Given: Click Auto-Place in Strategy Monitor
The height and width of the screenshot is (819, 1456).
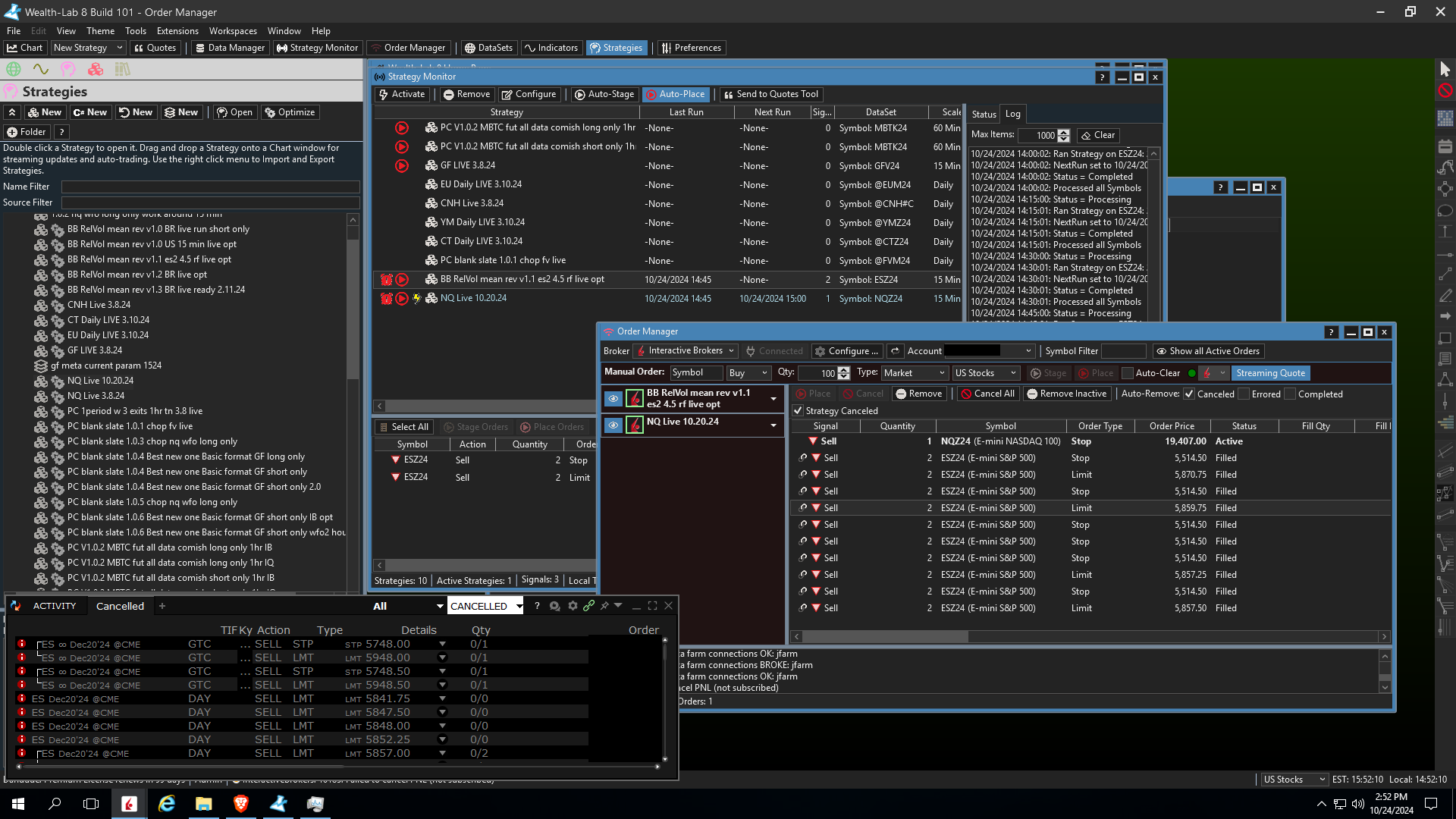Looking at the screenshot, I should click(x=675, y=94).
